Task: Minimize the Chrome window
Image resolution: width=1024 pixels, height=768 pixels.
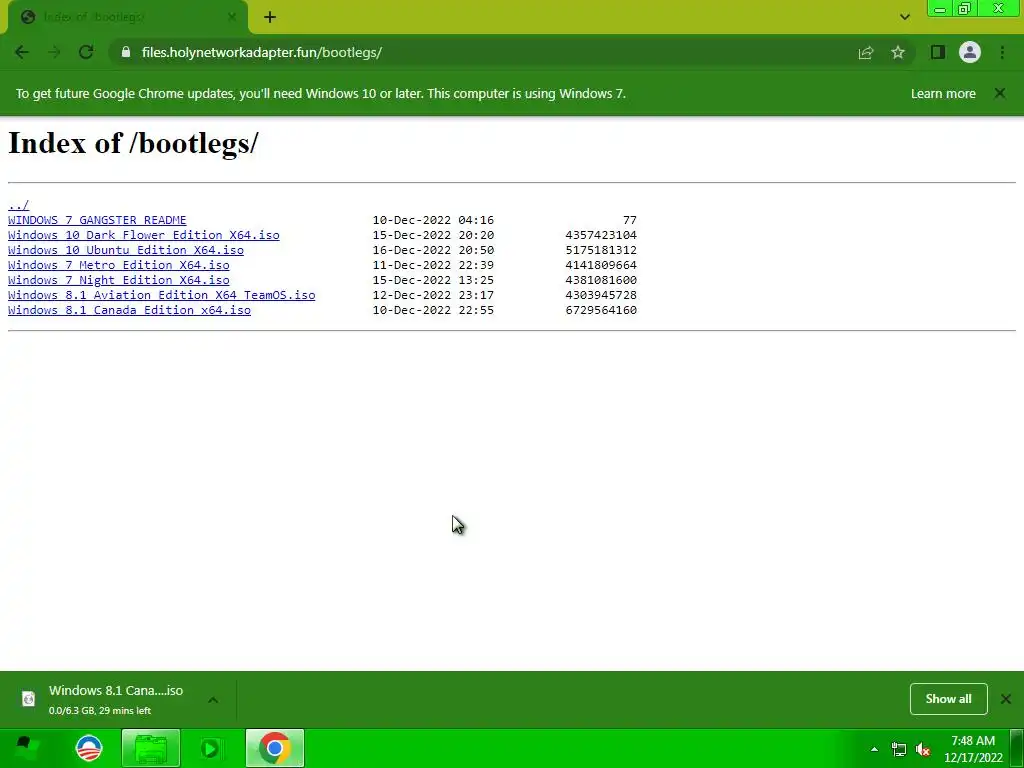Action: point(940,9)
